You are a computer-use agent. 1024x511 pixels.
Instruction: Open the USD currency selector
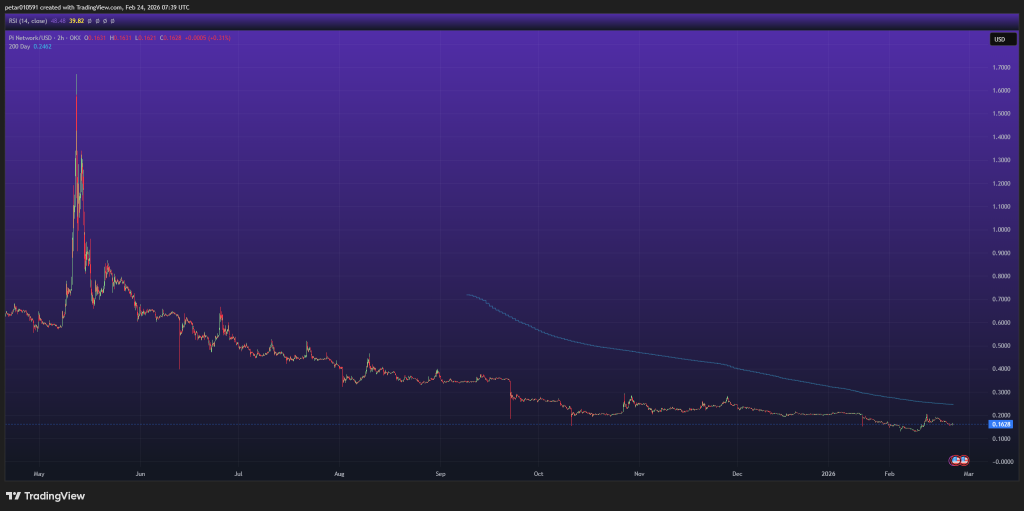[x=998, y=39]
